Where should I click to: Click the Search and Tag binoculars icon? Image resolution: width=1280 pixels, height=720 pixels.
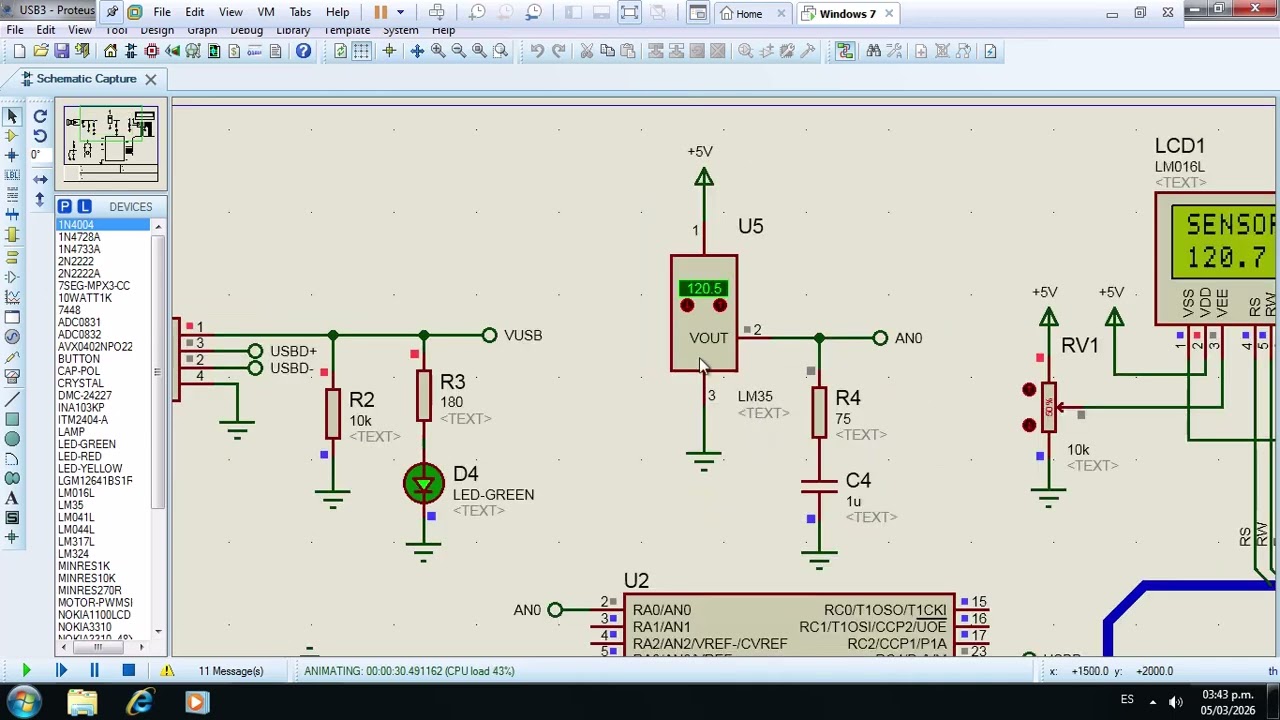pos(874,51)
